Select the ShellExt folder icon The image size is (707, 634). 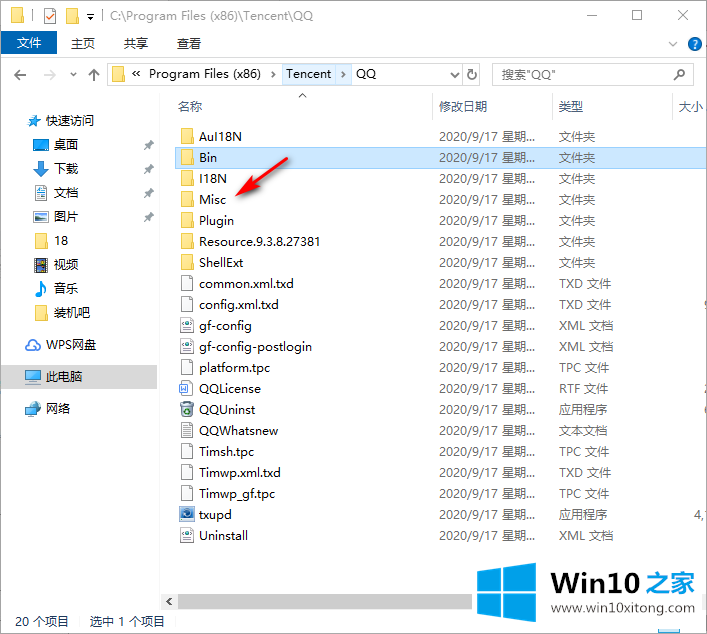(187, 262)
